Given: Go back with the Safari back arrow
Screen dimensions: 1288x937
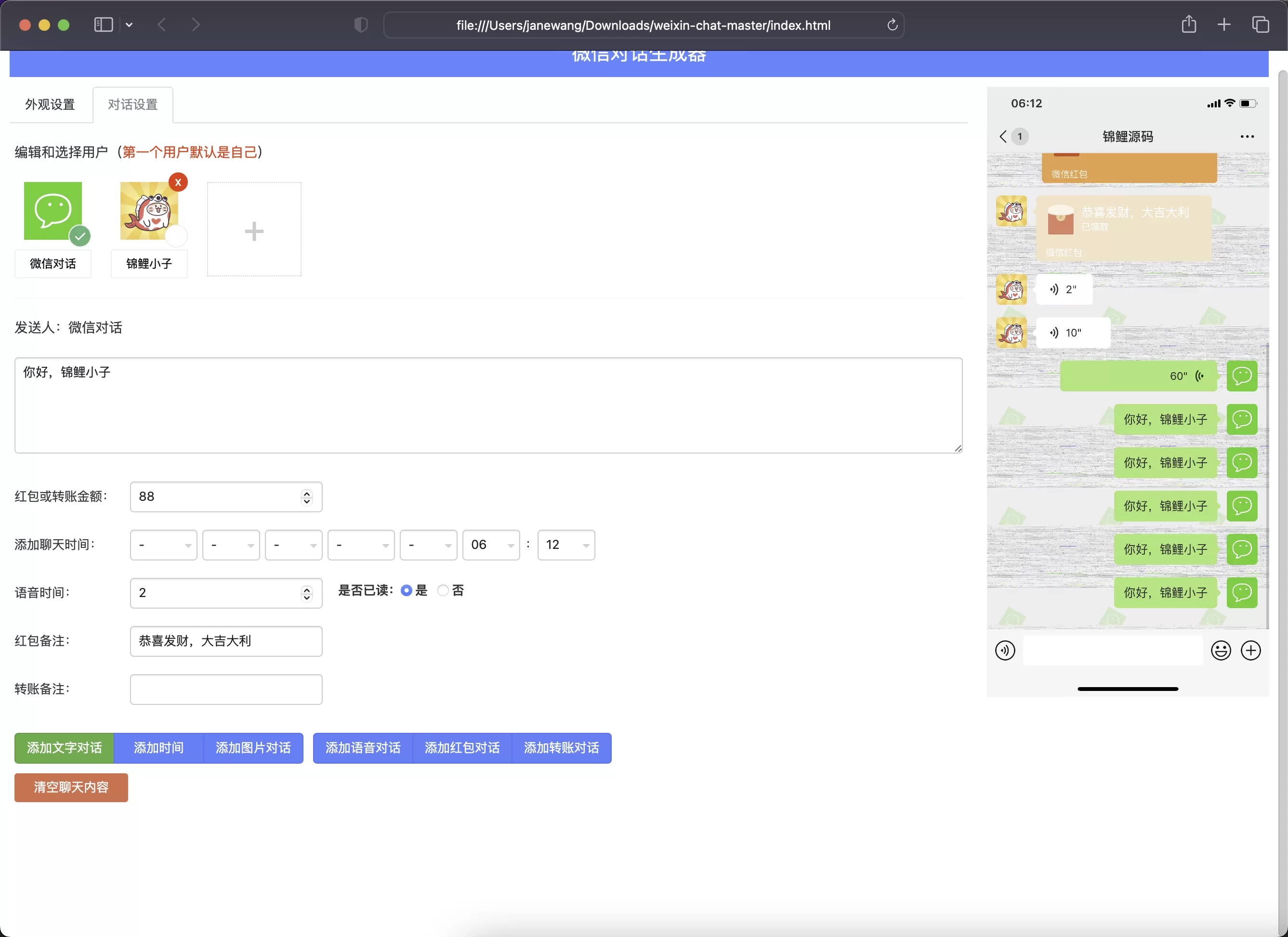Looking at the screenshot, I should 162,25.
